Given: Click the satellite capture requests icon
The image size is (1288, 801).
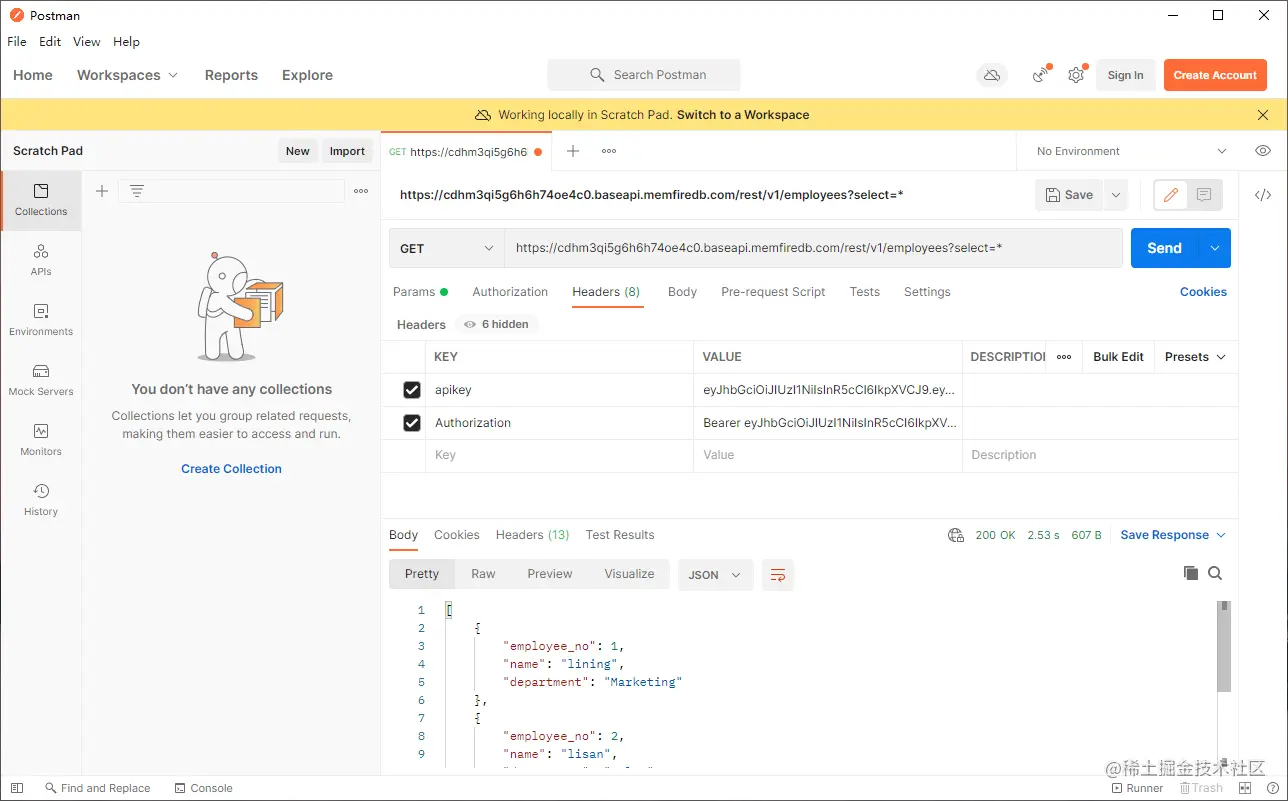Looking at the screenshot, I should pos(1042,75).
